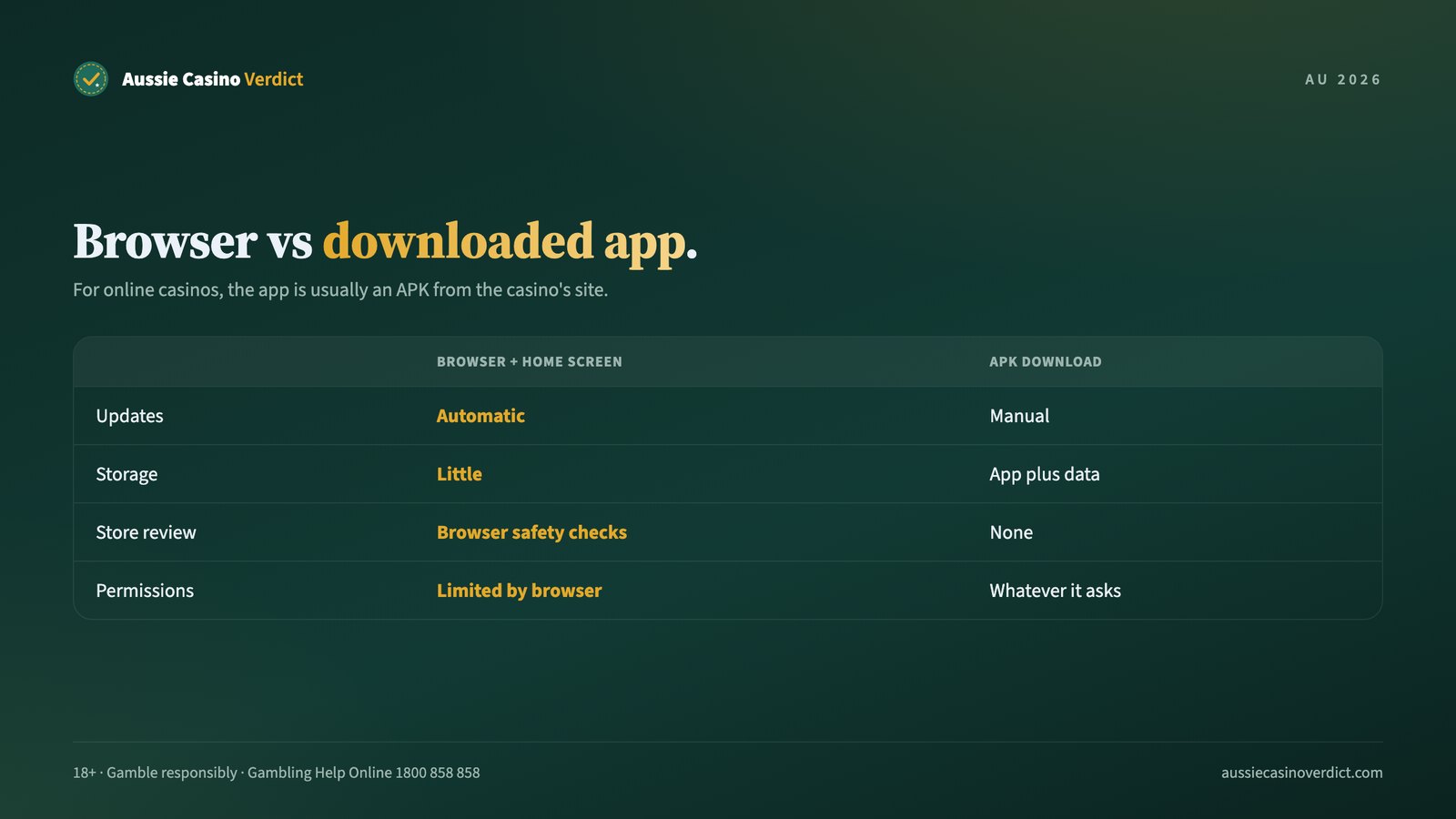This screenshot has height=819, width=1456.
Task: Select the 'Permissions' row label
Action: tap(145, 591)
